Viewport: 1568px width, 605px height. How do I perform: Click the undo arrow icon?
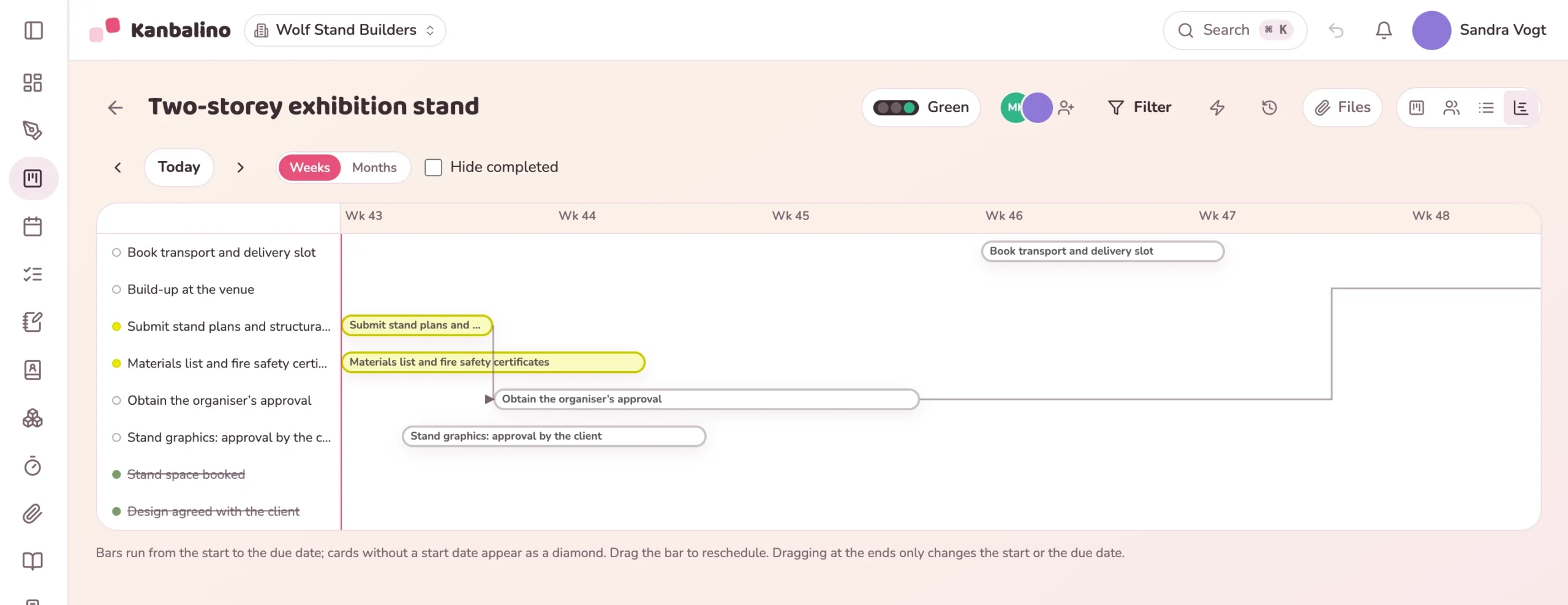coord(1336,30)
